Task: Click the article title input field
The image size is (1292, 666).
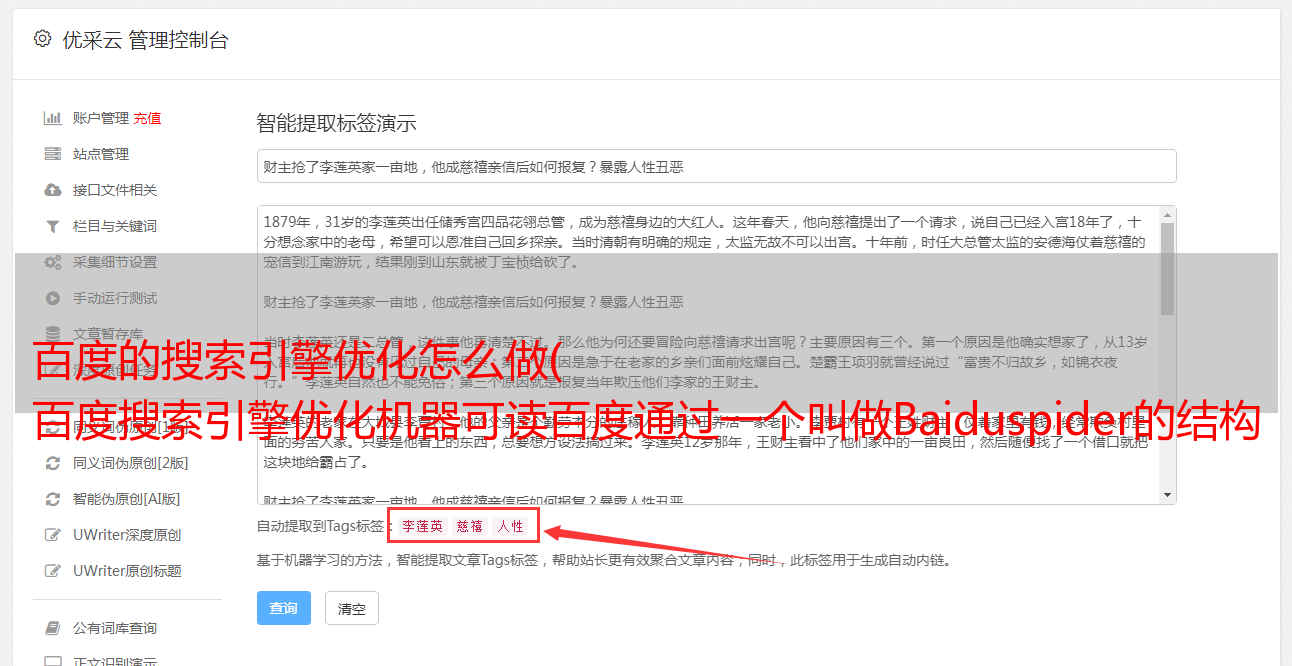Action: pos(716,166)
